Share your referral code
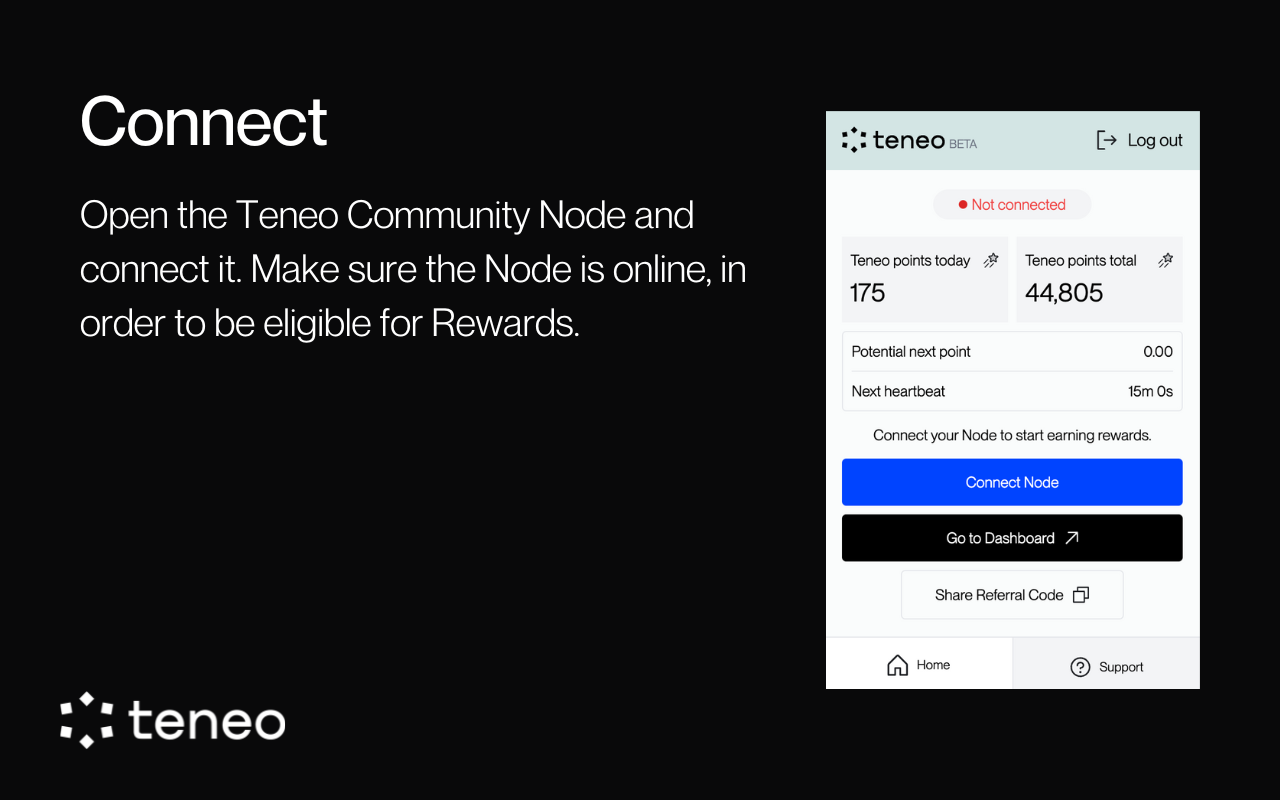Screen dimensions: 1280x800 pyautogui.click(x=1012, y=594)
